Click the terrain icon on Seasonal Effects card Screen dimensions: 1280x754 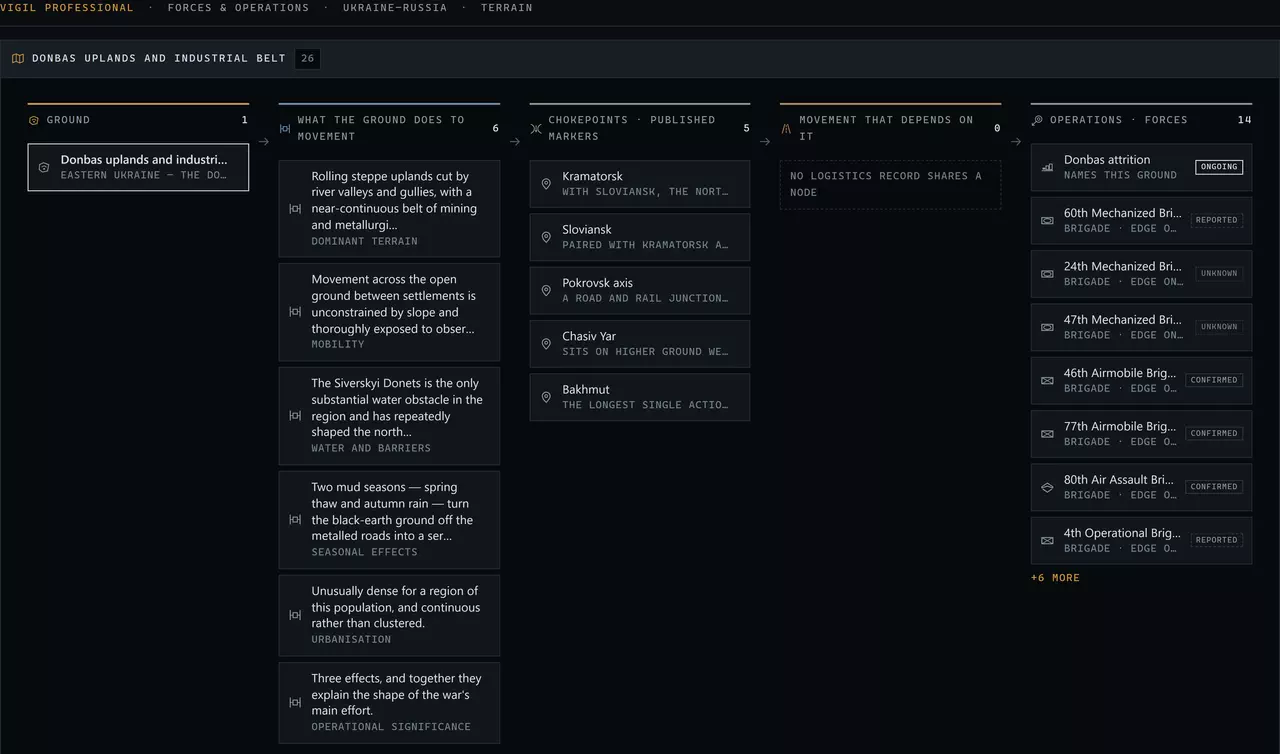(295, 519)
